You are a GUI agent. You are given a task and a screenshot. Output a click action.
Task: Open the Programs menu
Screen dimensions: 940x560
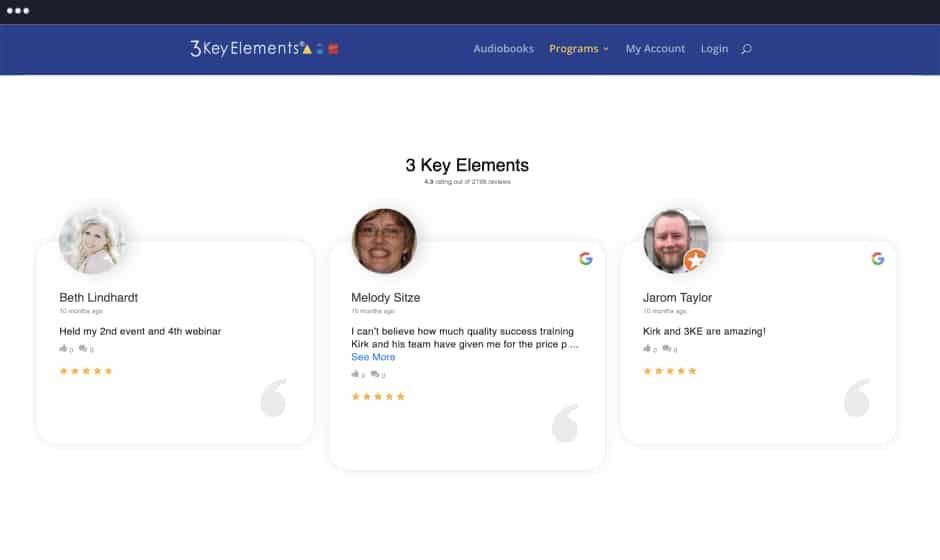(574, 49)
